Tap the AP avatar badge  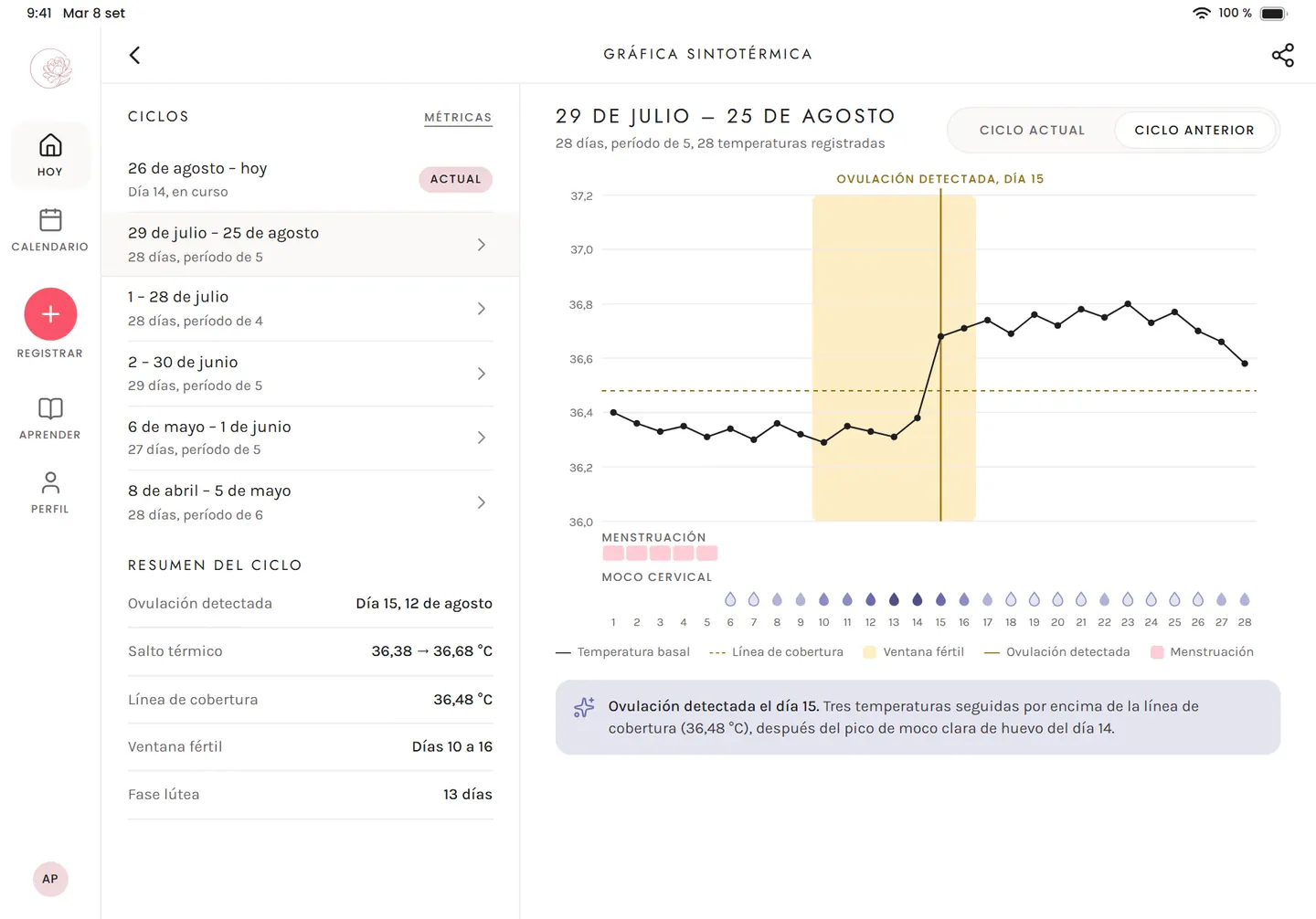click(50, 879)
